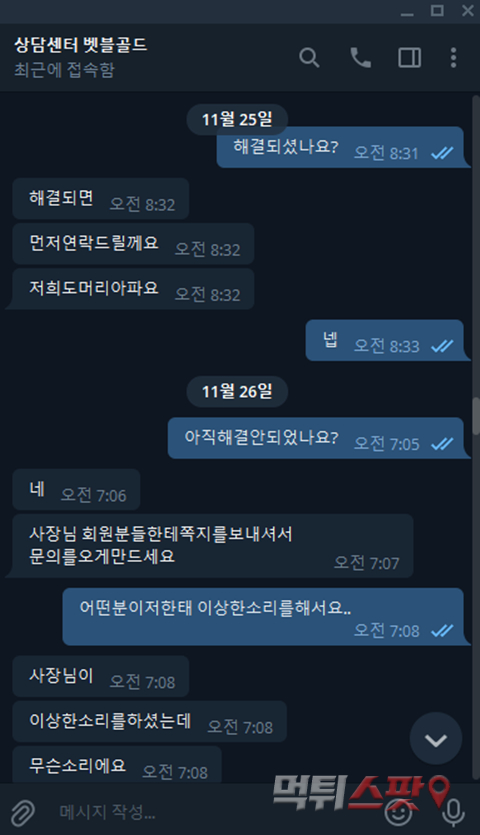Open the emoji picker smiley icon
This screenshot has height=835, width=480.
[x=397, y=812]
